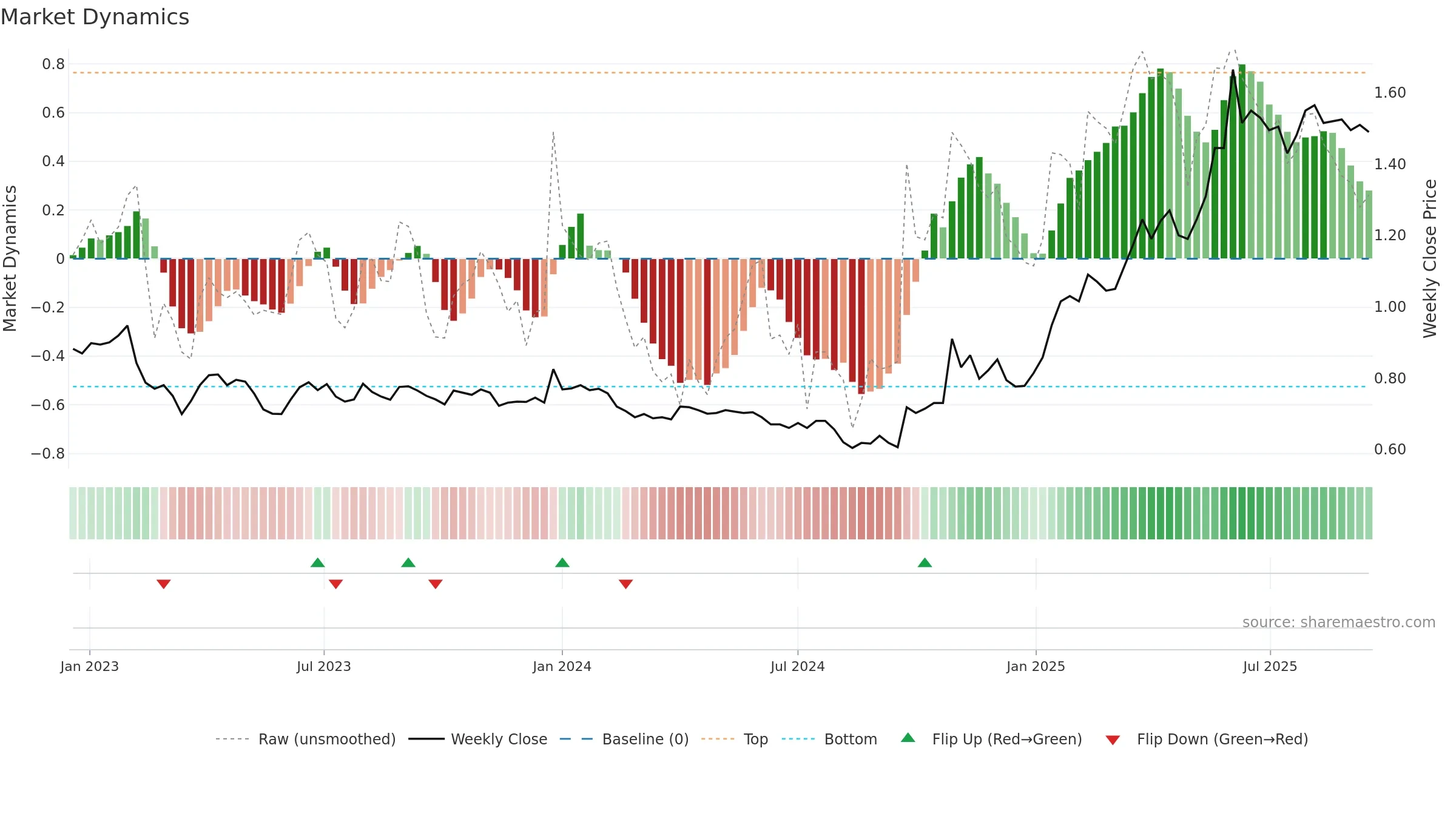This screenshot has height=819, width=1456.
Task: Select the green flip-up marker around Sep 2023
Action: click(x=408, y=562)
